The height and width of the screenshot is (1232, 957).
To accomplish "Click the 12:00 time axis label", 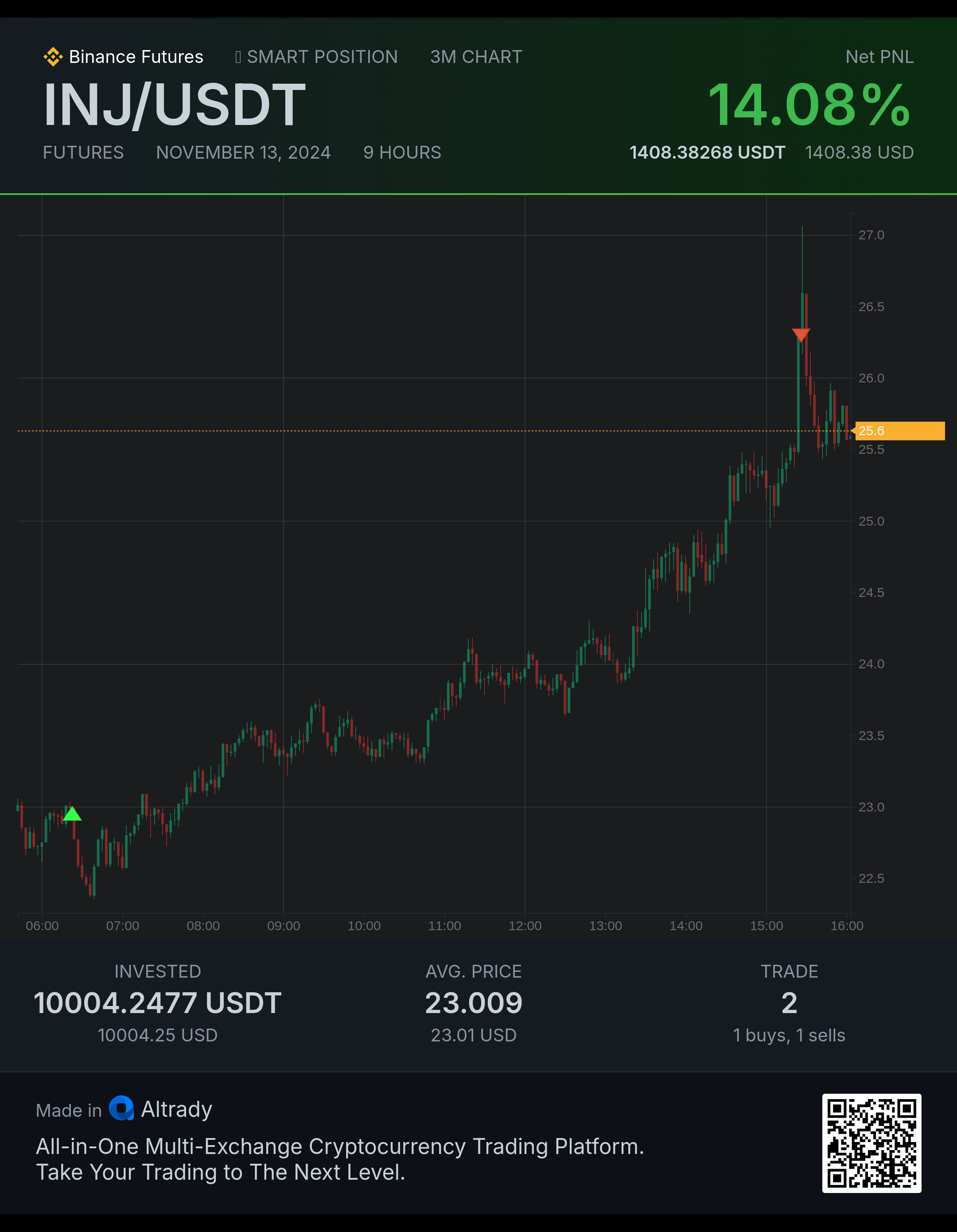I will [525, 926].
